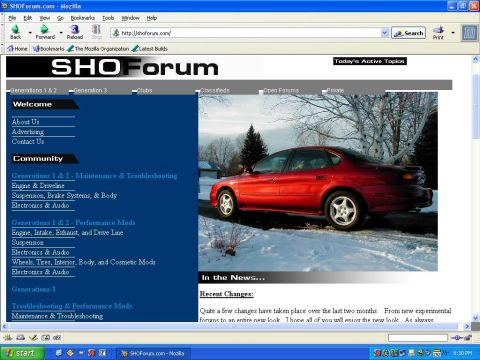
Task: Expand the URL bar history dropdown
Action: click(384, 33)
